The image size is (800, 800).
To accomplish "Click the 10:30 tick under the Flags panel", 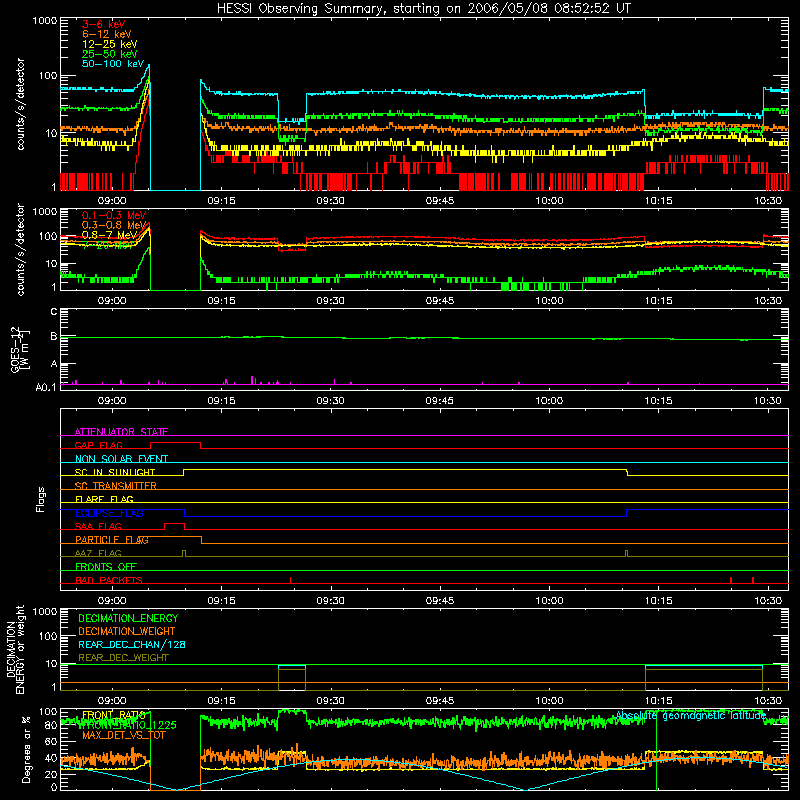I will point(767,601).
